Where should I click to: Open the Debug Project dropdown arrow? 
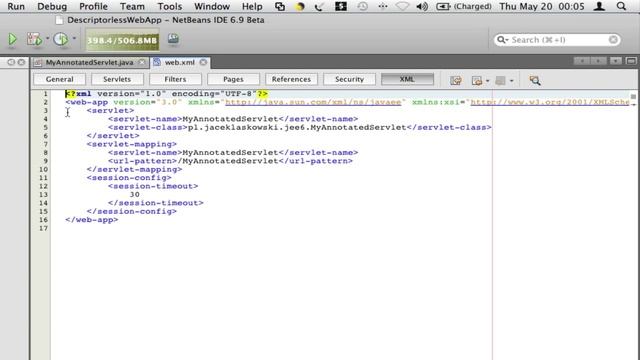point(47,39)
